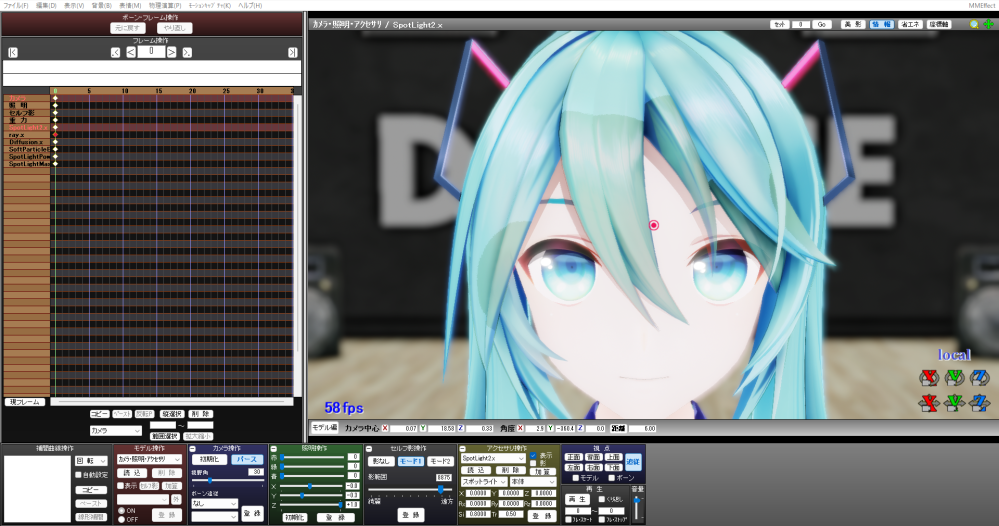Enable くり返し repeat playback checkbox
999x526 pixels.
click(602, 499)
